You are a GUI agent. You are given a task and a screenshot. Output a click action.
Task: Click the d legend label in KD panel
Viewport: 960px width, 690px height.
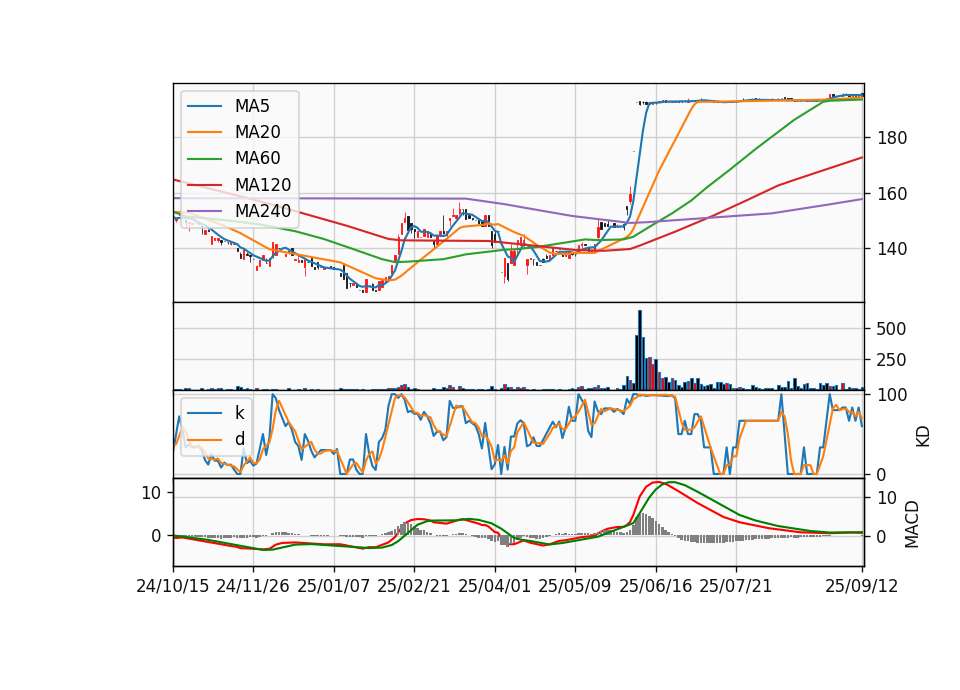click(x=239, y=439)
